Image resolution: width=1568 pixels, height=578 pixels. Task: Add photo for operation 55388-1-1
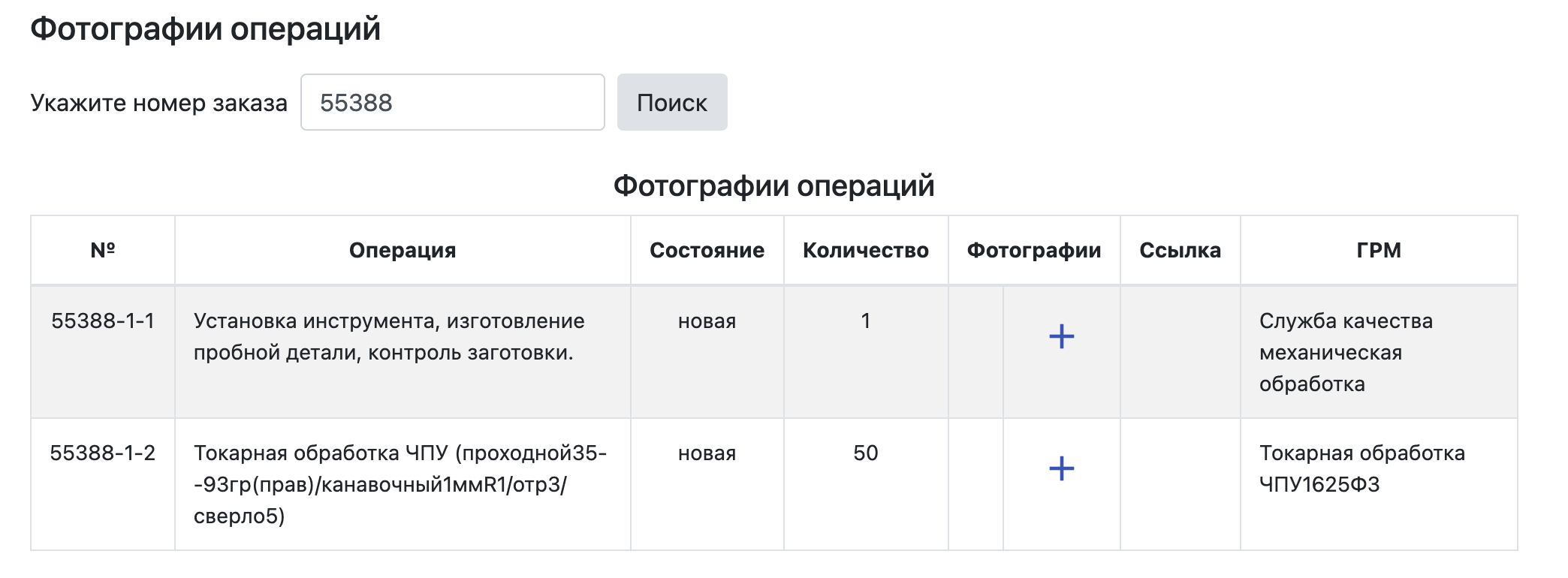[1061, 336]
